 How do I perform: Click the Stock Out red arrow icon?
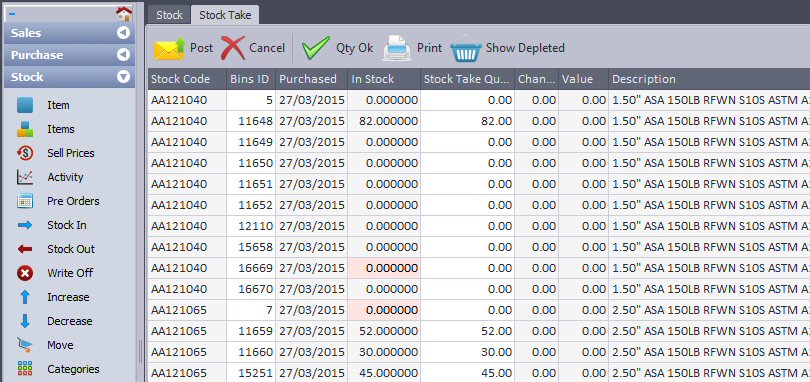coord(25,249)
